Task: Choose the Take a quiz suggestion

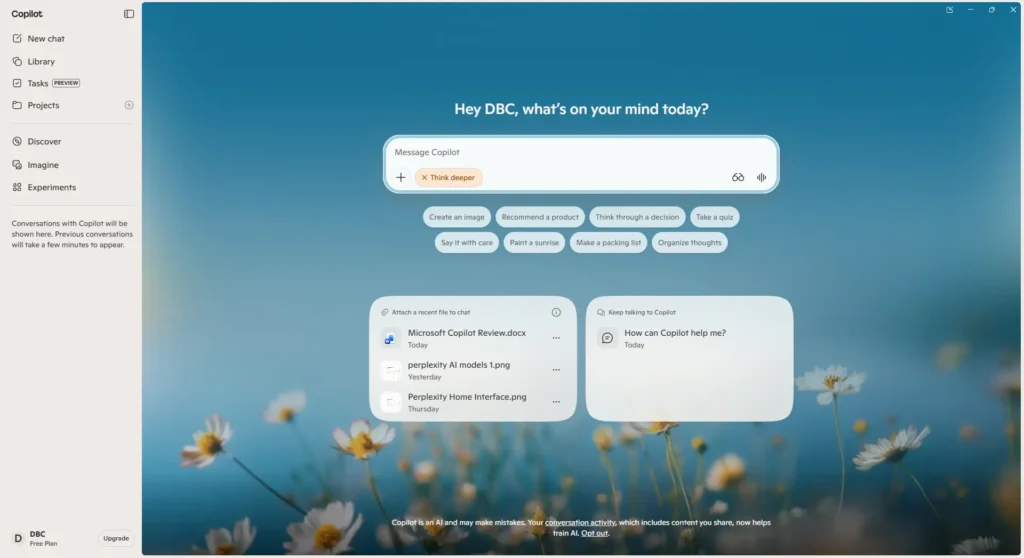Action: coord(714,217)
